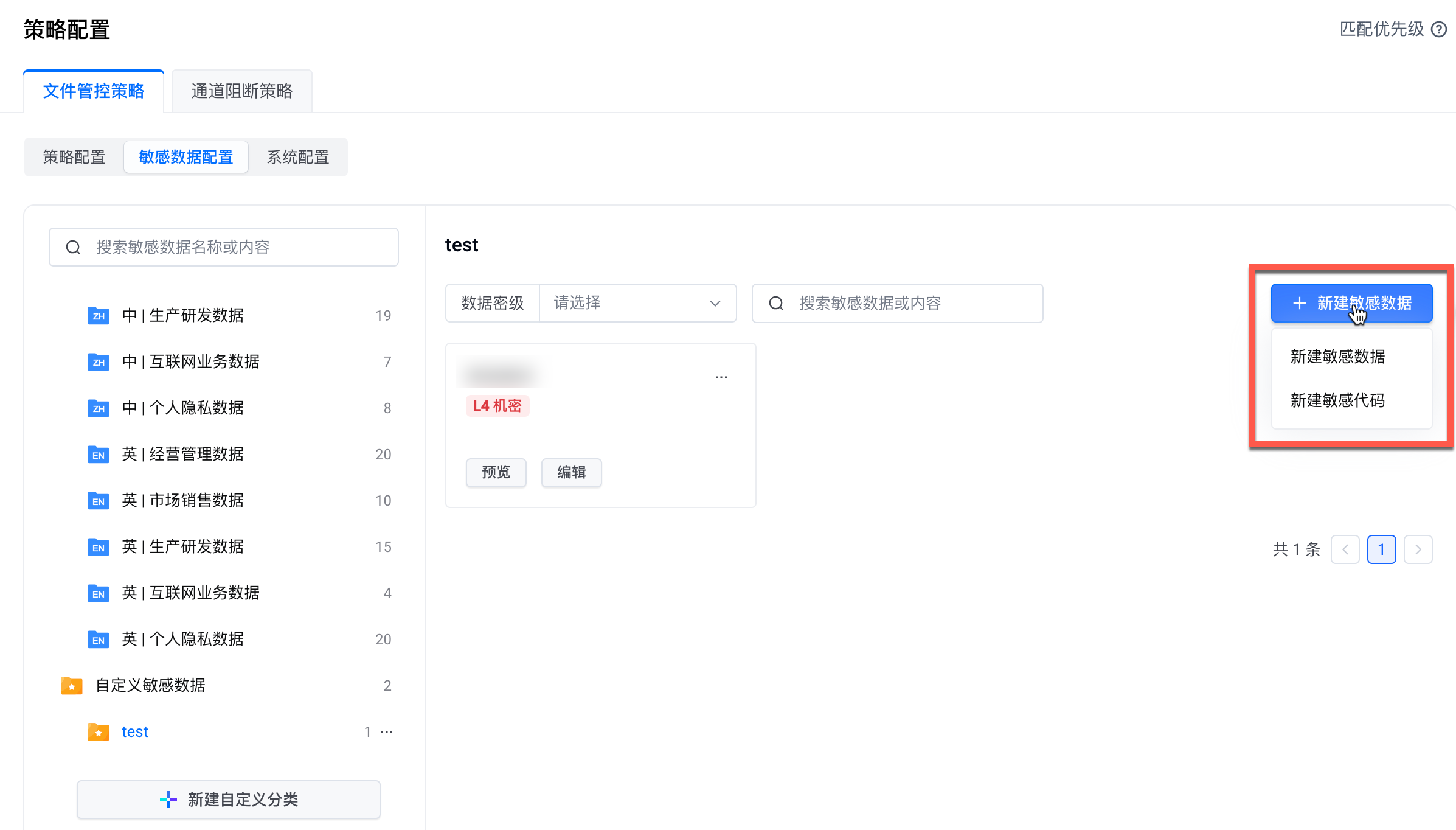Viewport: 1456px width, 830px height.
Task: Click the 数据密级 label
Action: (x=493, y=303)
